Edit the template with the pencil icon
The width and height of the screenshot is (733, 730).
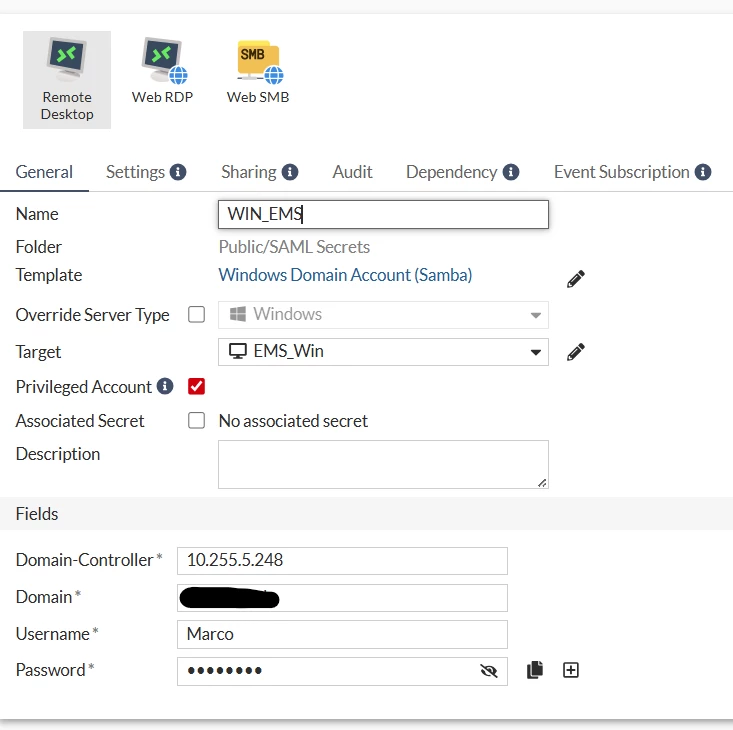click(575, 279)
